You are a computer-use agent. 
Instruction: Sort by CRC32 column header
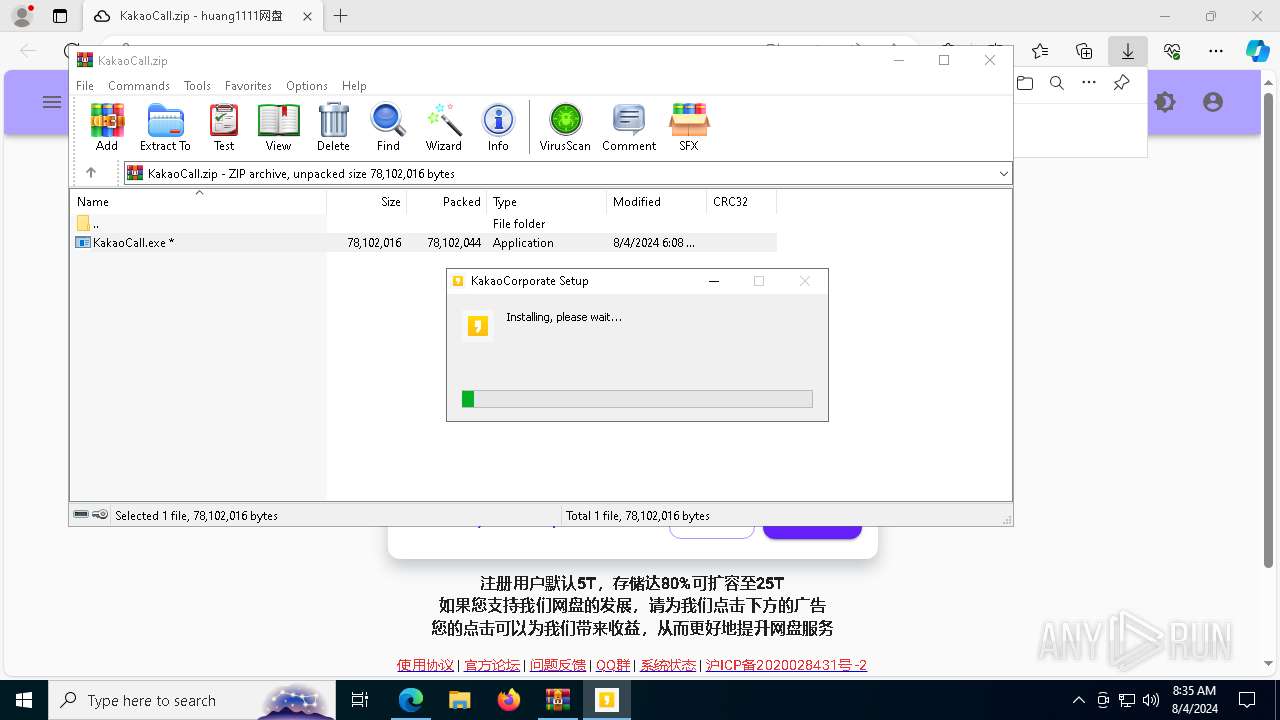(742, 202)
